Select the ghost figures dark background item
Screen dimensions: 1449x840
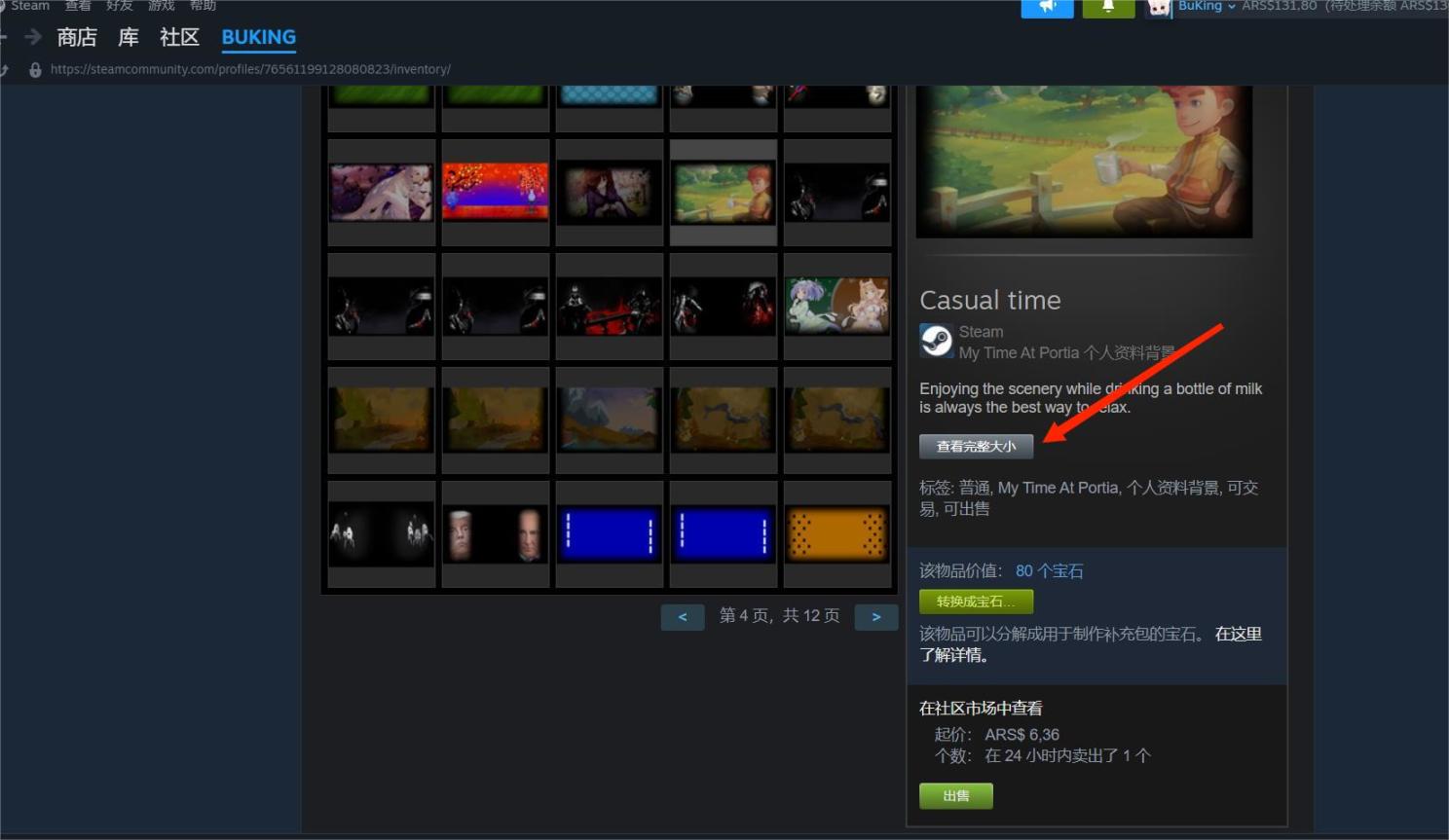pyautogui.click(x=382, y=533)
